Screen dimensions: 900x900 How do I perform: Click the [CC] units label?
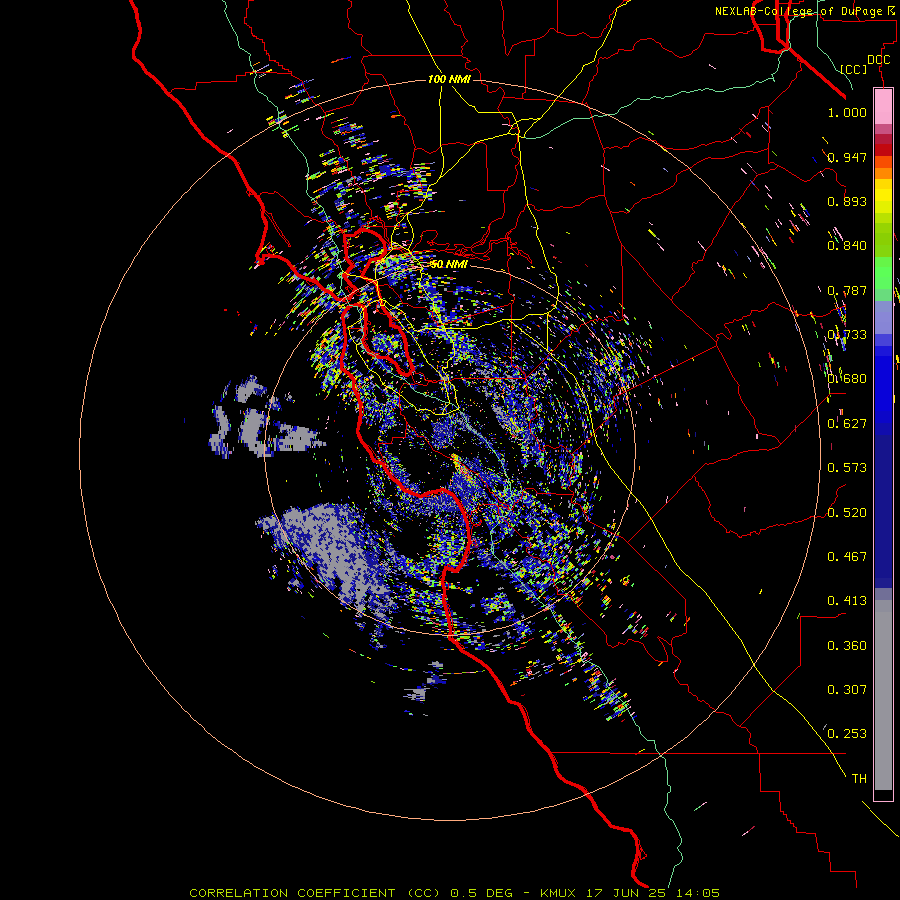[x=854, y=69]
